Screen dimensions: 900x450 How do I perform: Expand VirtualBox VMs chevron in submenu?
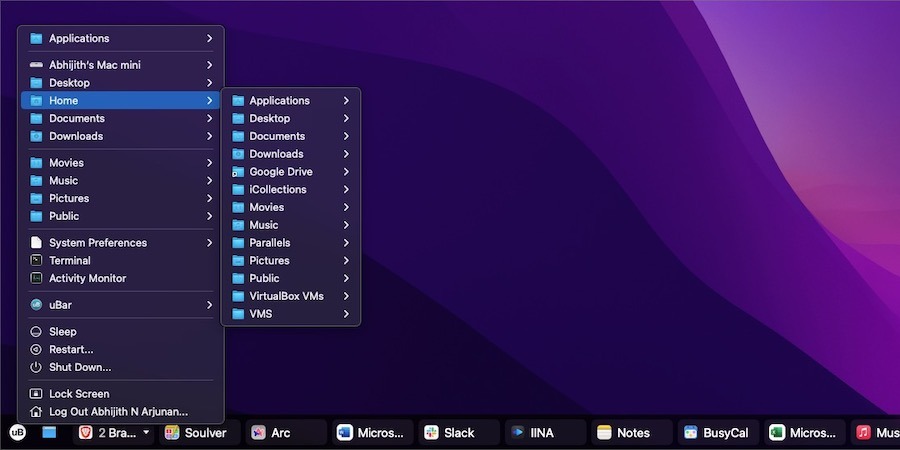coord(346,296)
